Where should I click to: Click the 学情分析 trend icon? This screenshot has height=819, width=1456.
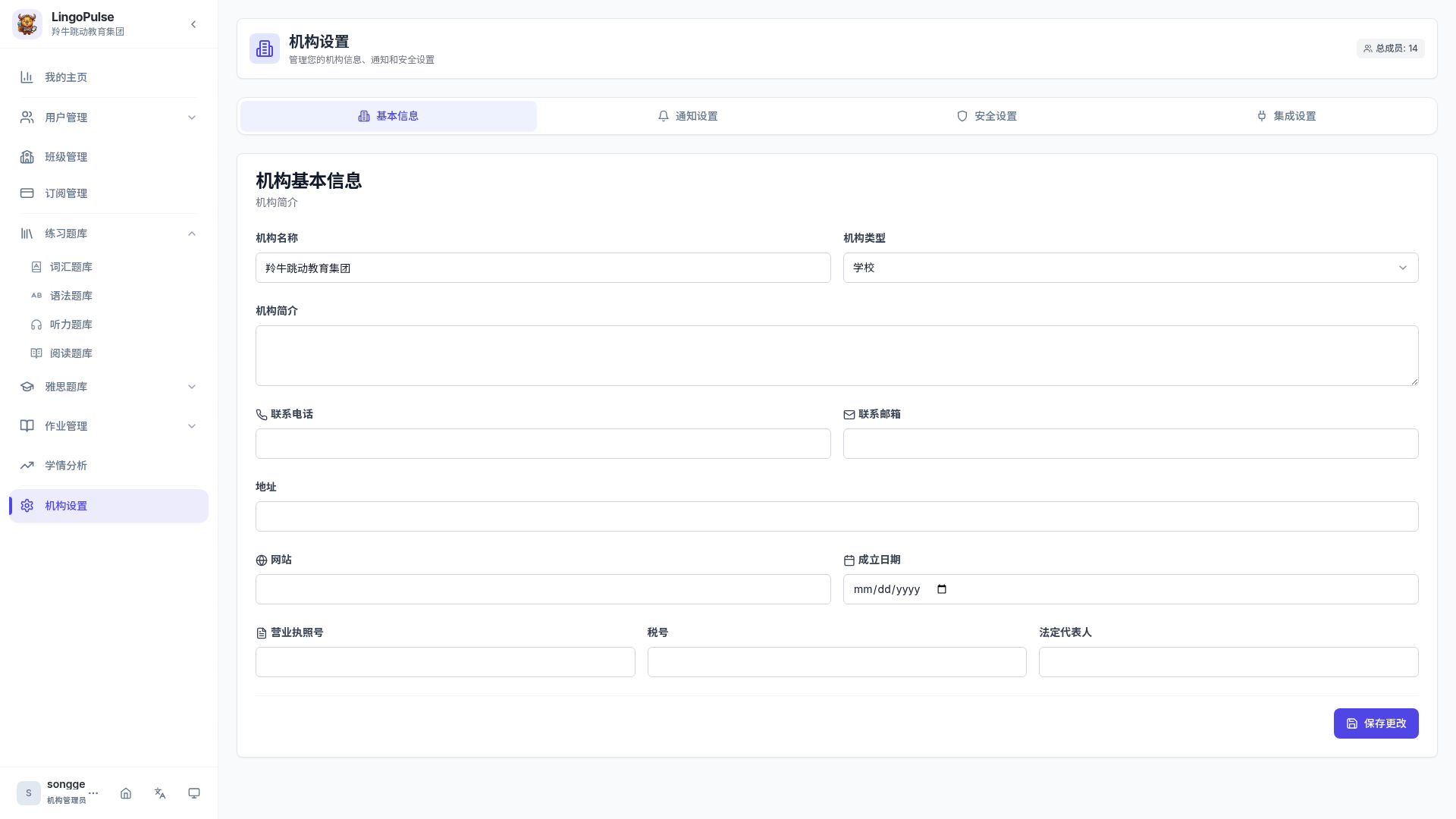(x=27, y=465)
